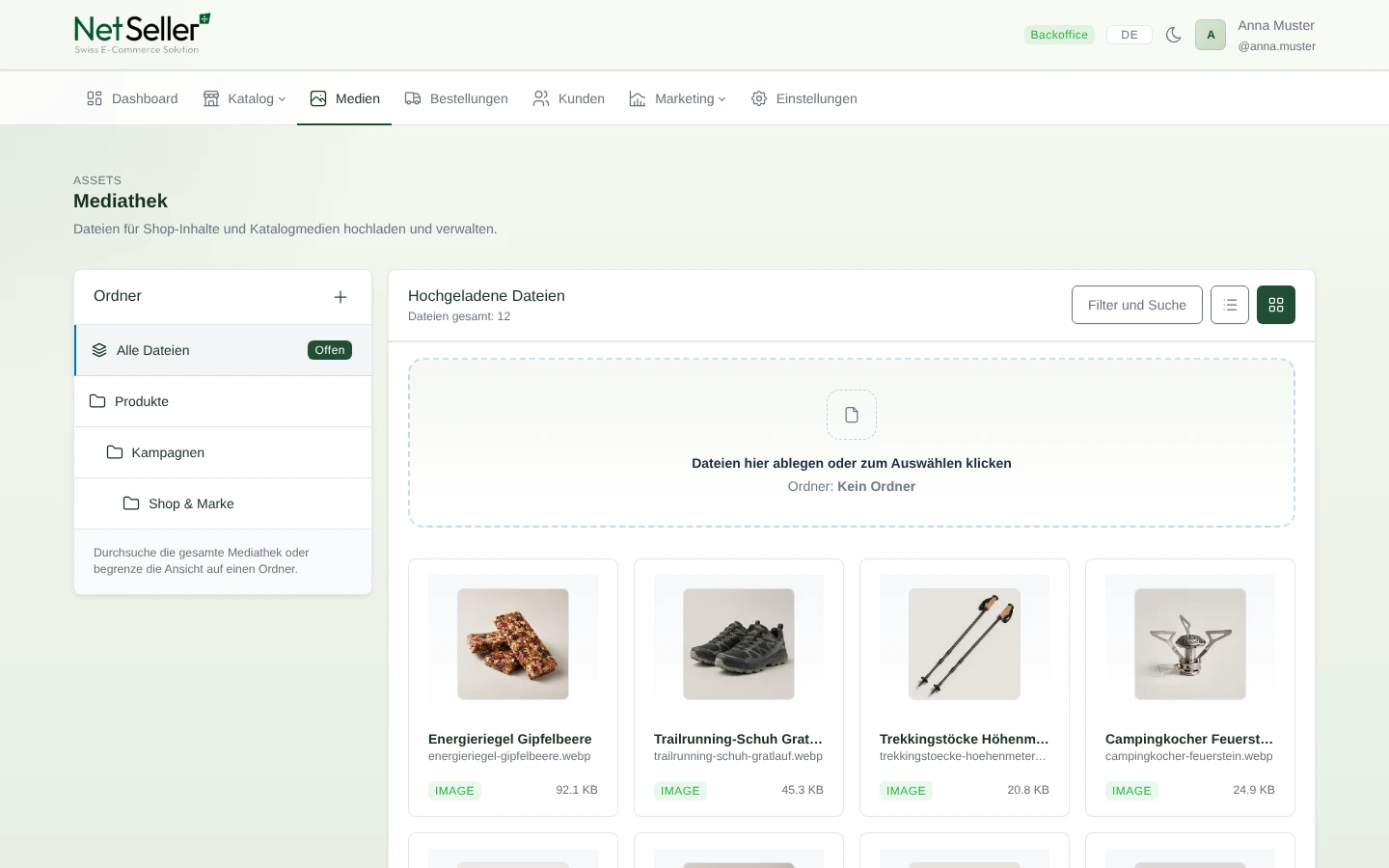Click the Energieriegel Gipfelbeere title
1389x868 pixels.
coord(510,739)
